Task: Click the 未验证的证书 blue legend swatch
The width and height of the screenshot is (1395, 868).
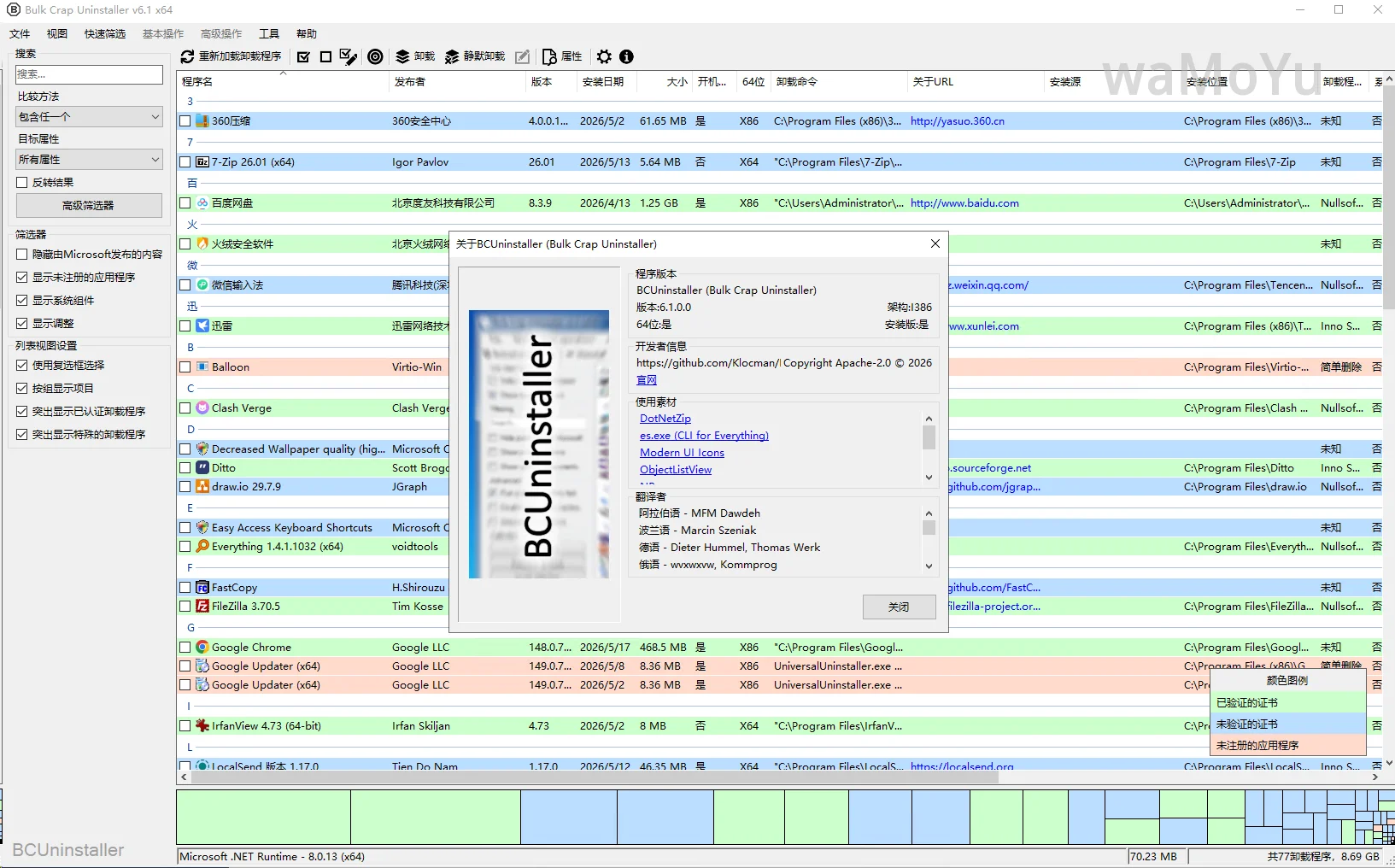Action: (x=1288, y=724)
